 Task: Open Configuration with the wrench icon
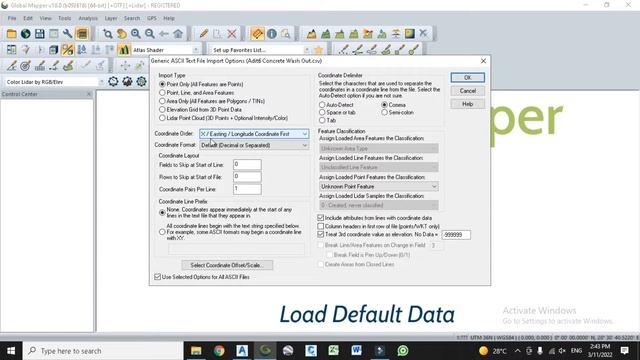68,34
